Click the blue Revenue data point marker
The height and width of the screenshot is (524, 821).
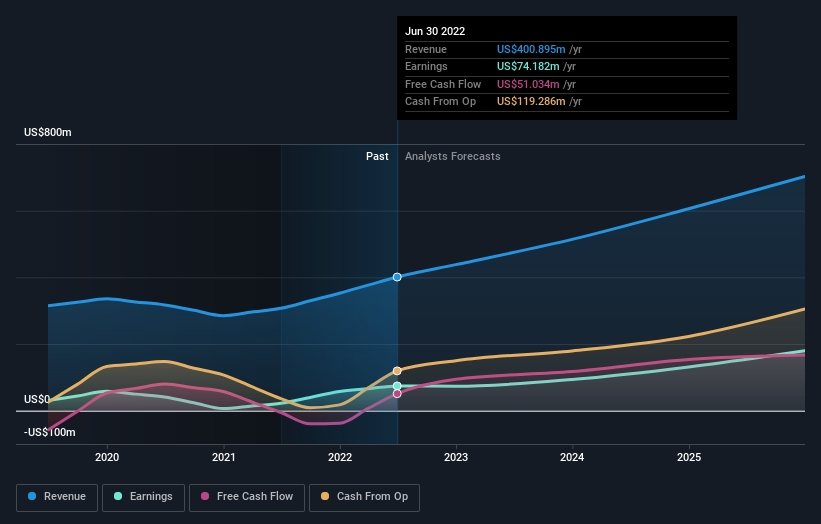click(397, 277)
